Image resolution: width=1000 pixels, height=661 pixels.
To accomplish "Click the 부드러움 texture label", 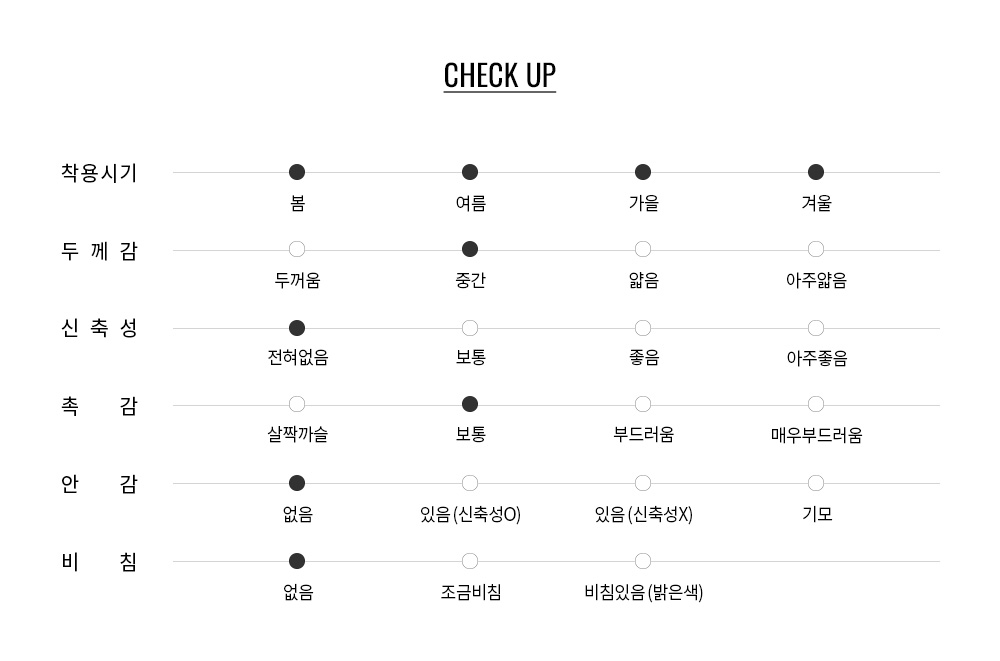I will pyautogui.click(x=643, y=435).
